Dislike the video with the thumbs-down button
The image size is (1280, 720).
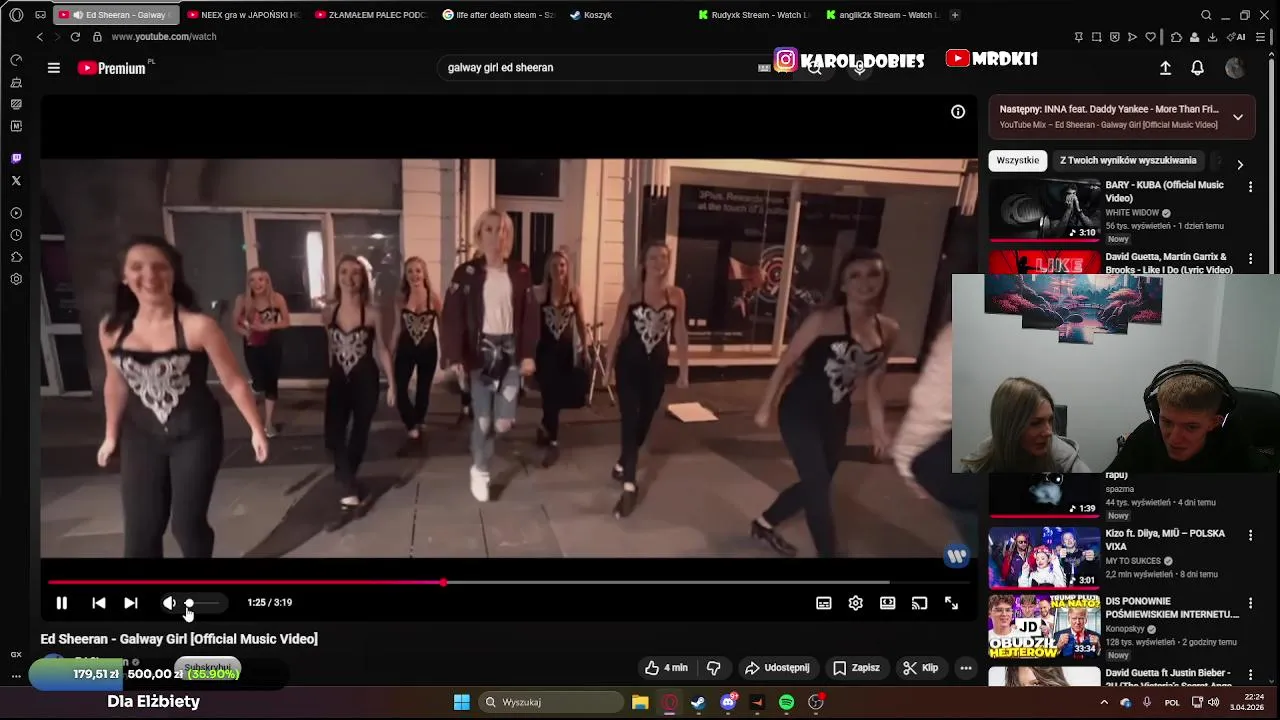tap(714, 668)
